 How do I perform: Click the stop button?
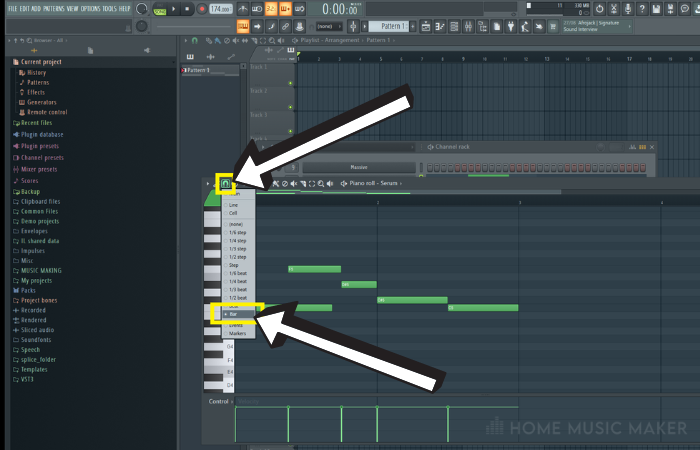187,8
